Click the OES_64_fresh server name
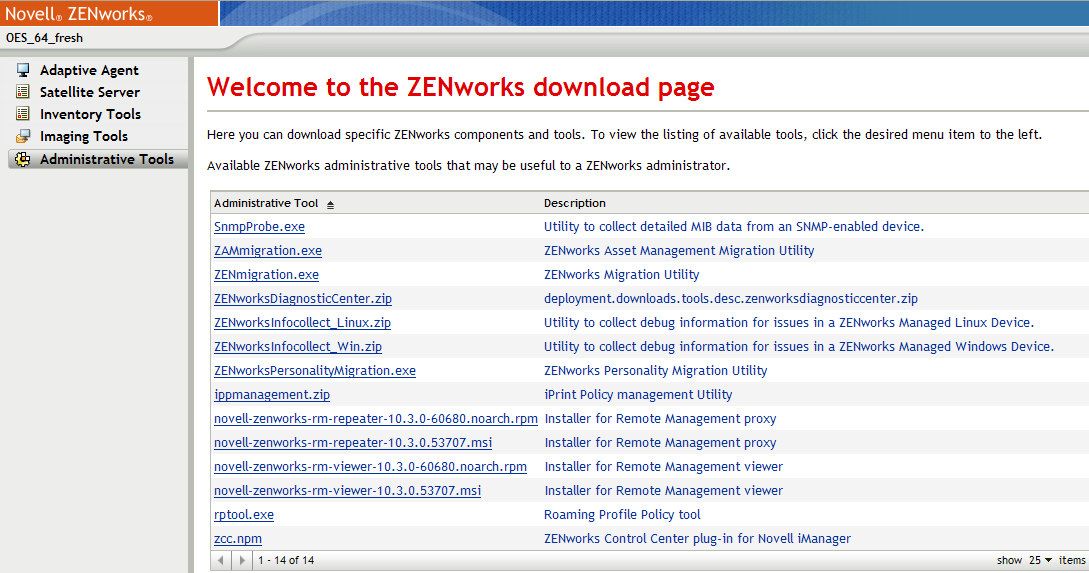 (44, 38)
